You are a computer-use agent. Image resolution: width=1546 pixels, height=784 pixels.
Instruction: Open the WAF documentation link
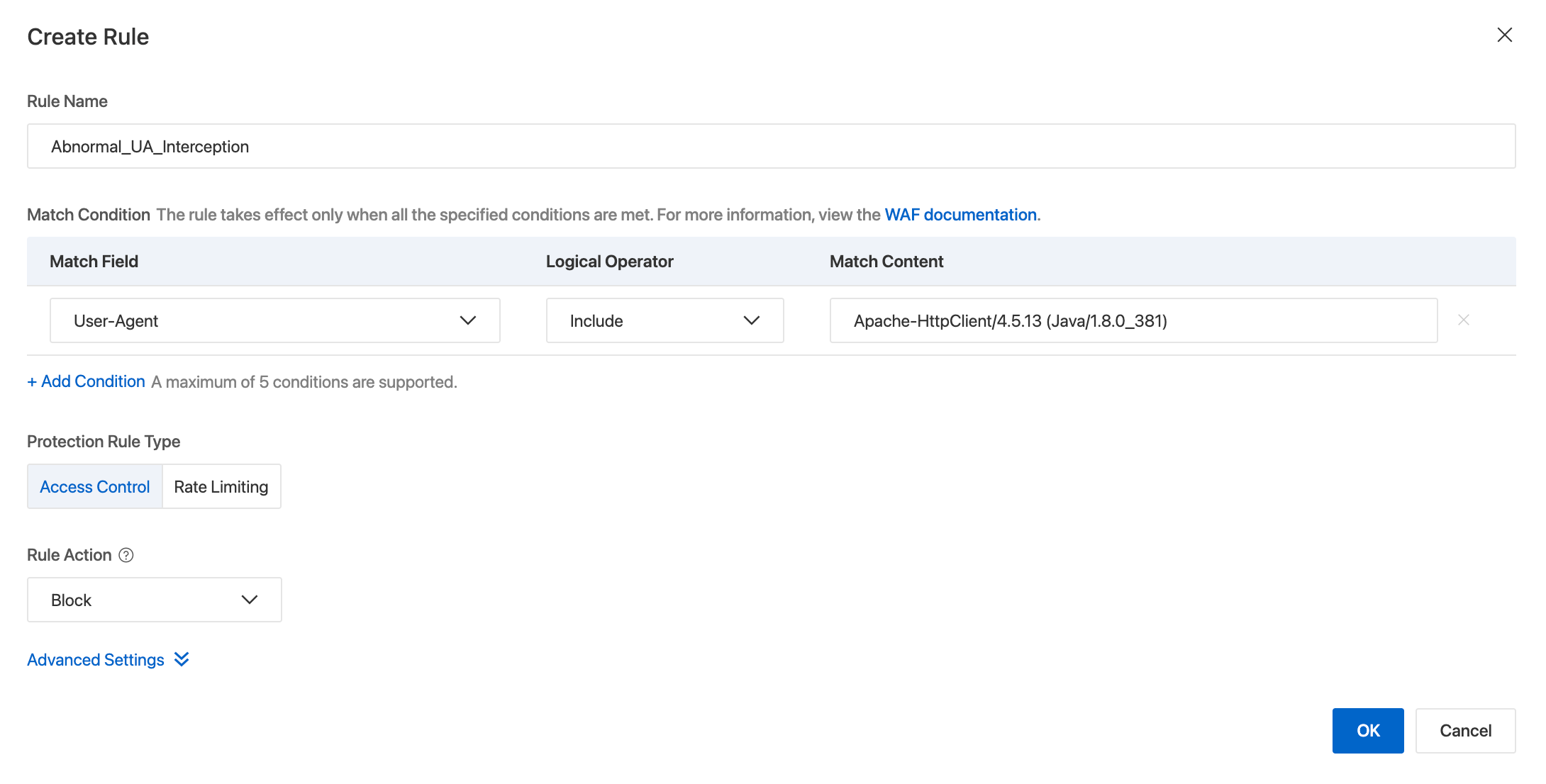[960, 215]
